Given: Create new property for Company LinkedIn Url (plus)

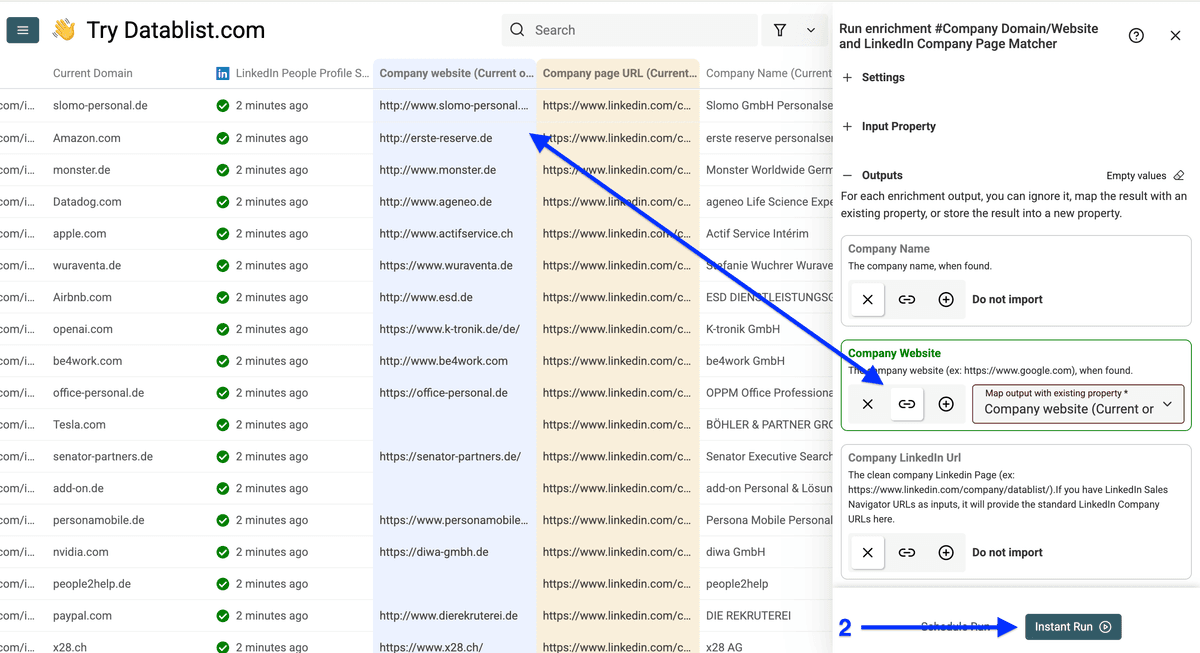Looking at the screenshot, I should tap(946, 552).
